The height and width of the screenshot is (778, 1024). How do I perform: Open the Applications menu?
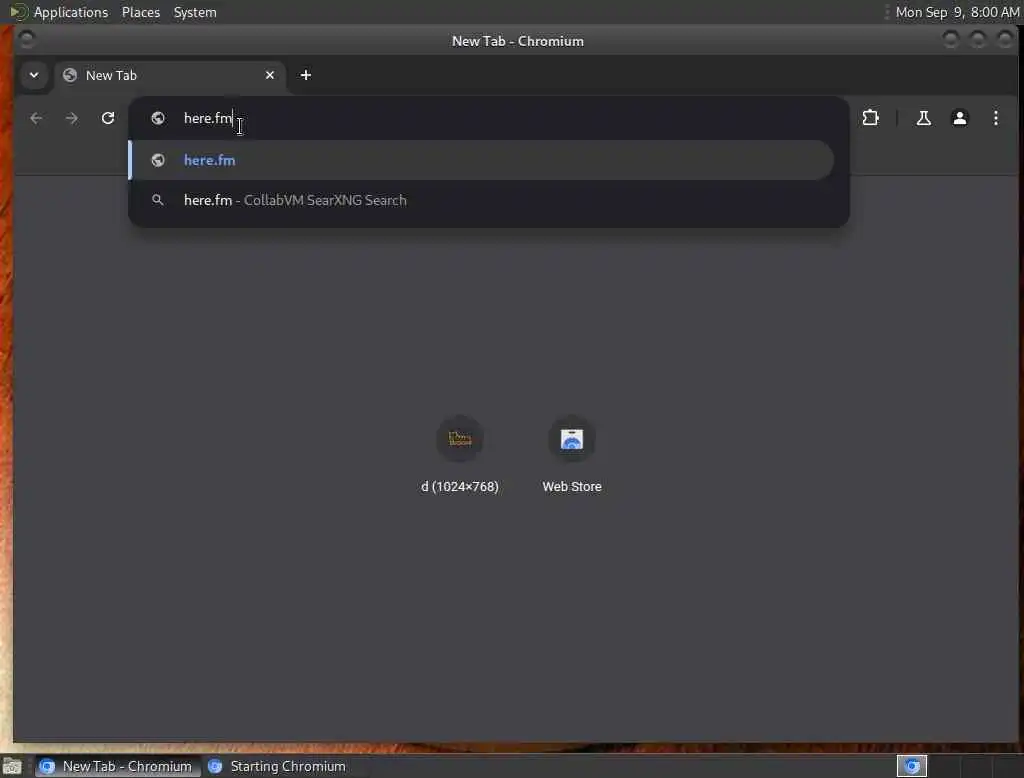(71, 12)
